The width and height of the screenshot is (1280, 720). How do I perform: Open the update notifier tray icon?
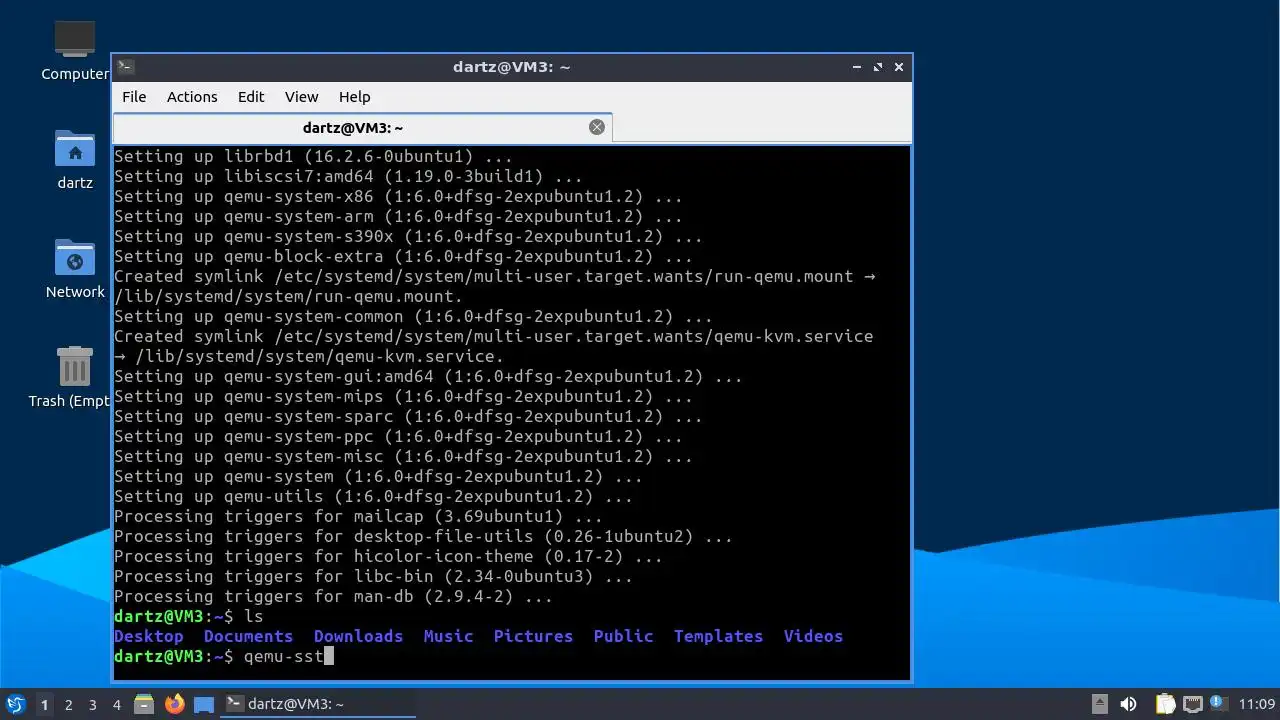point(1217,703)
